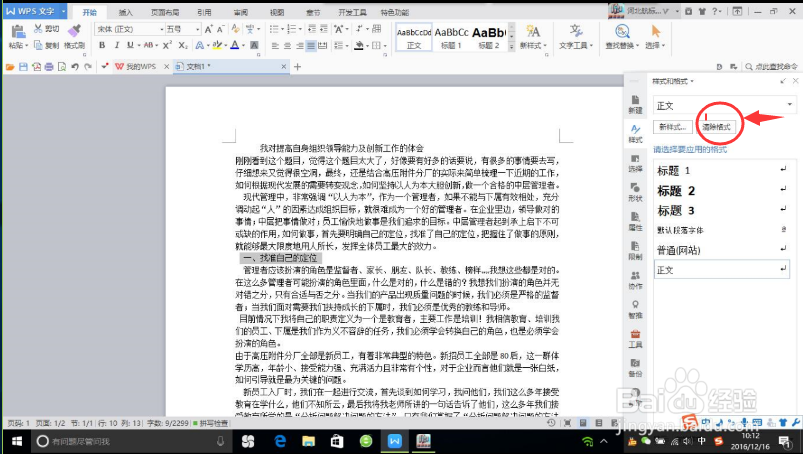Apply the 标题 2 style from styles list
This screenshot has width=803, height=454.
[x=722, y=190]
